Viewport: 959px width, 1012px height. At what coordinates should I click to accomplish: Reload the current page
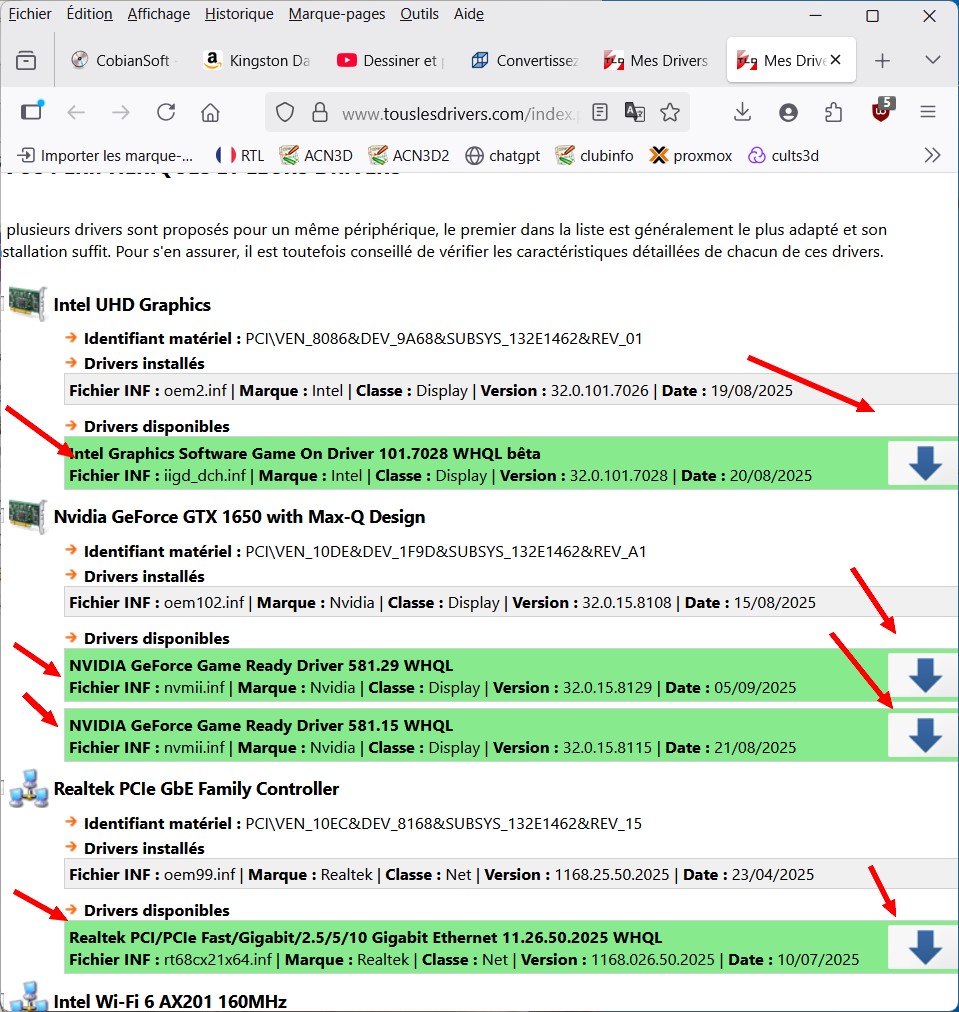pyautogui.click(x=166, y=112)
